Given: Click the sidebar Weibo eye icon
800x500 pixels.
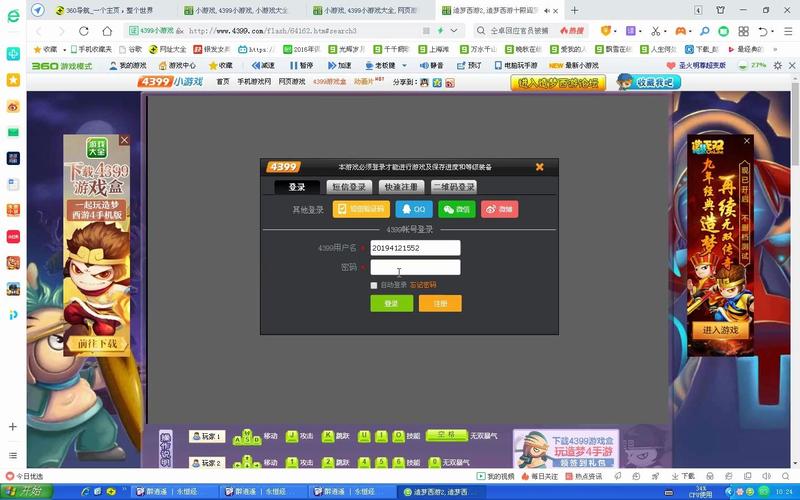Looking at the screenshot, I should (13, 106).
